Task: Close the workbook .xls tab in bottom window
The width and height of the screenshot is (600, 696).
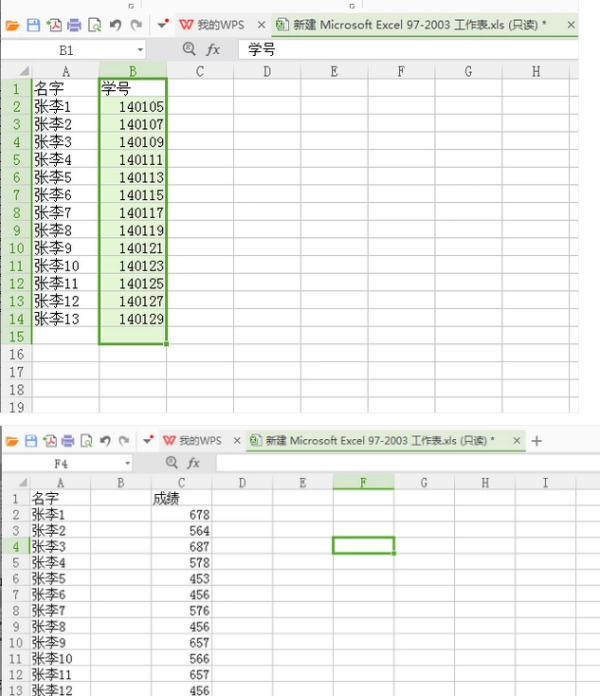Action: [517, 440]
